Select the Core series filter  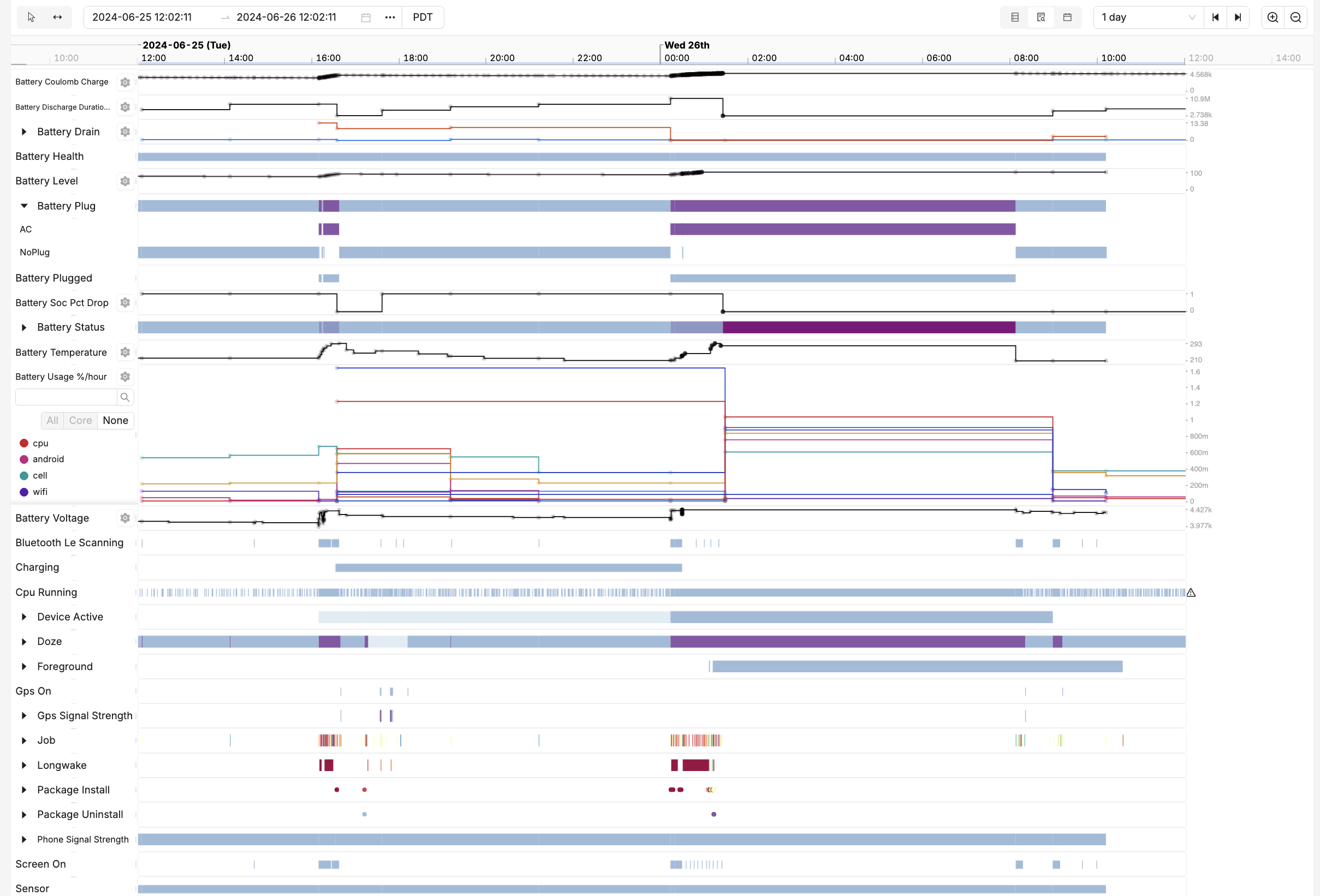(x=81, y=420)
